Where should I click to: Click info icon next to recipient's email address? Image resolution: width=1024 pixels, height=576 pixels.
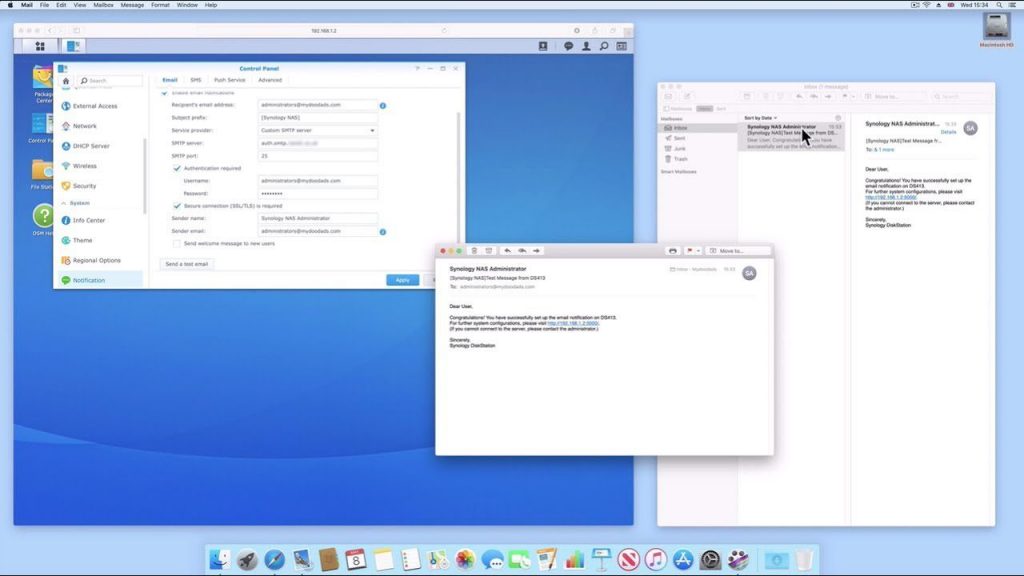383,105
